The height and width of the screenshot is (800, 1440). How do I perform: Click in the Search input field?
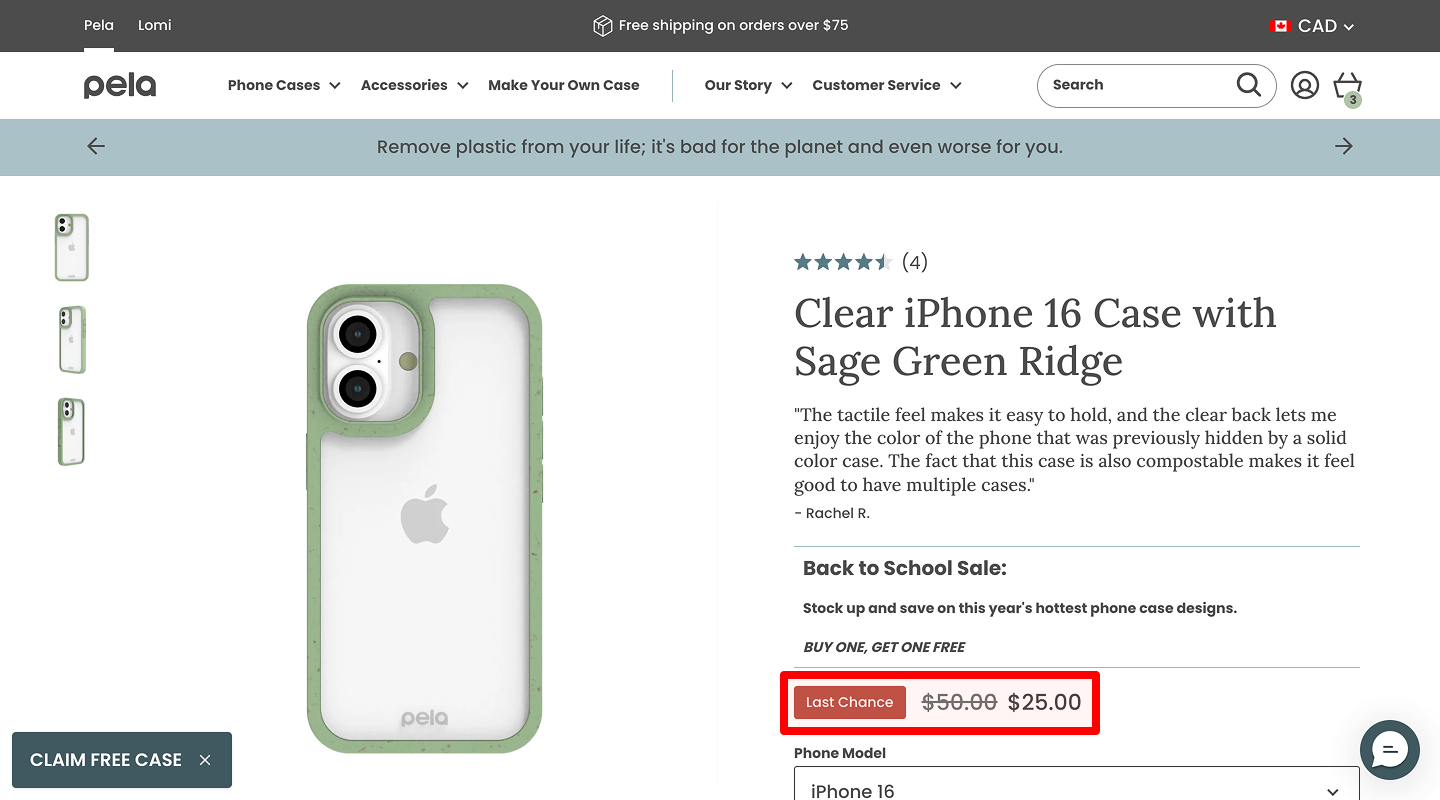coord(1135,85)
